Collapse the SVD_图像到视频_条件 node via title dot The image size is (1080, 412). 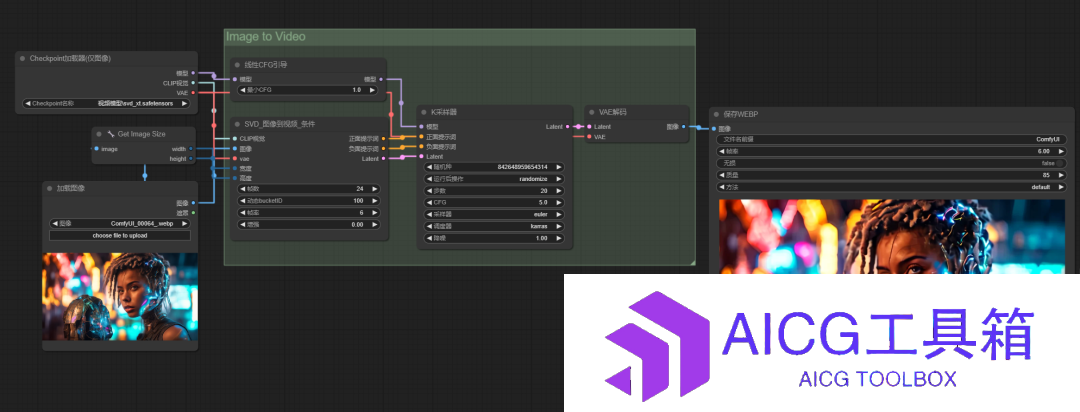(x=238, y=124)
